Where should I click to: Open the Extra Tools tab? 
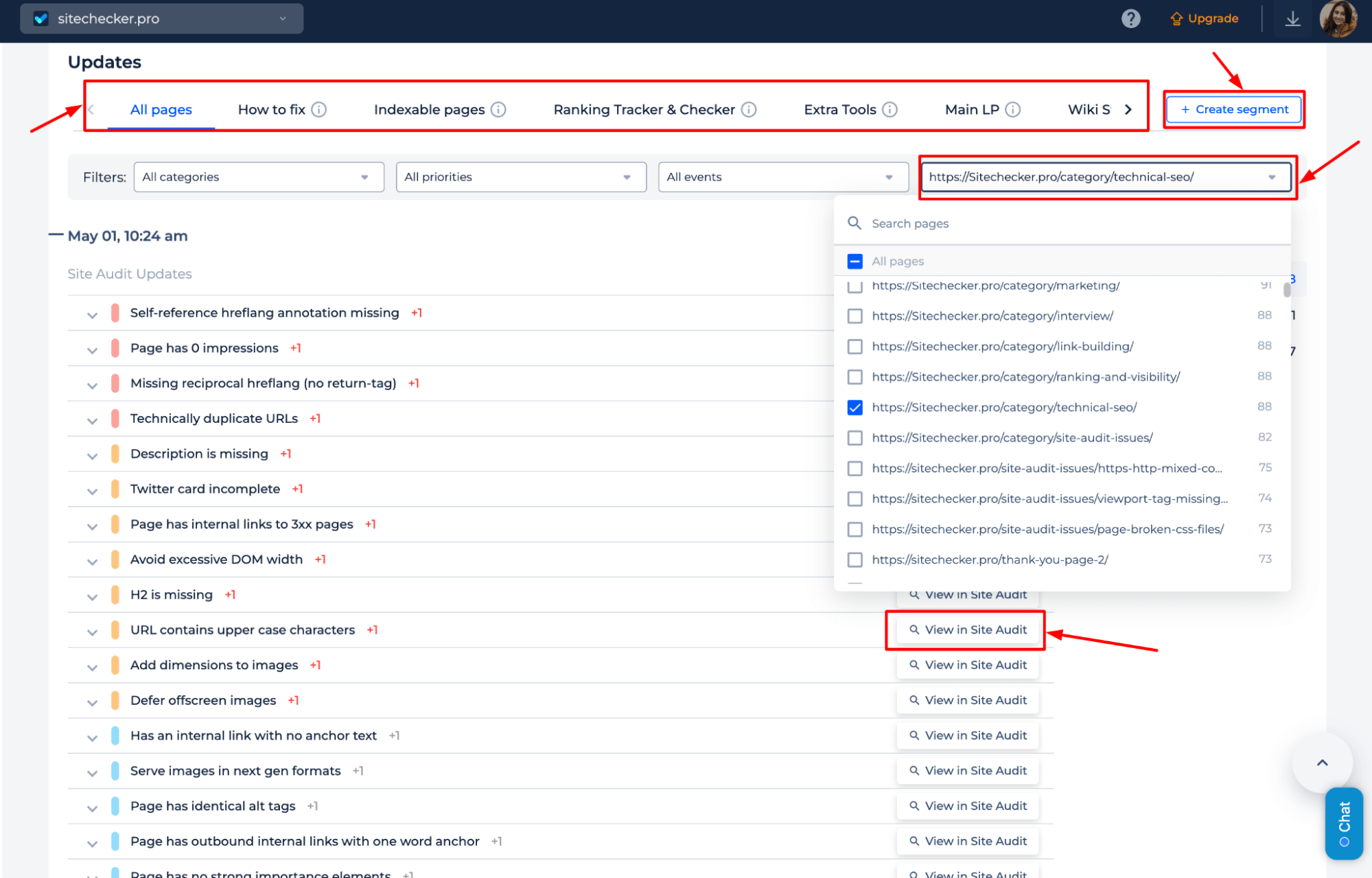[840, 110]
